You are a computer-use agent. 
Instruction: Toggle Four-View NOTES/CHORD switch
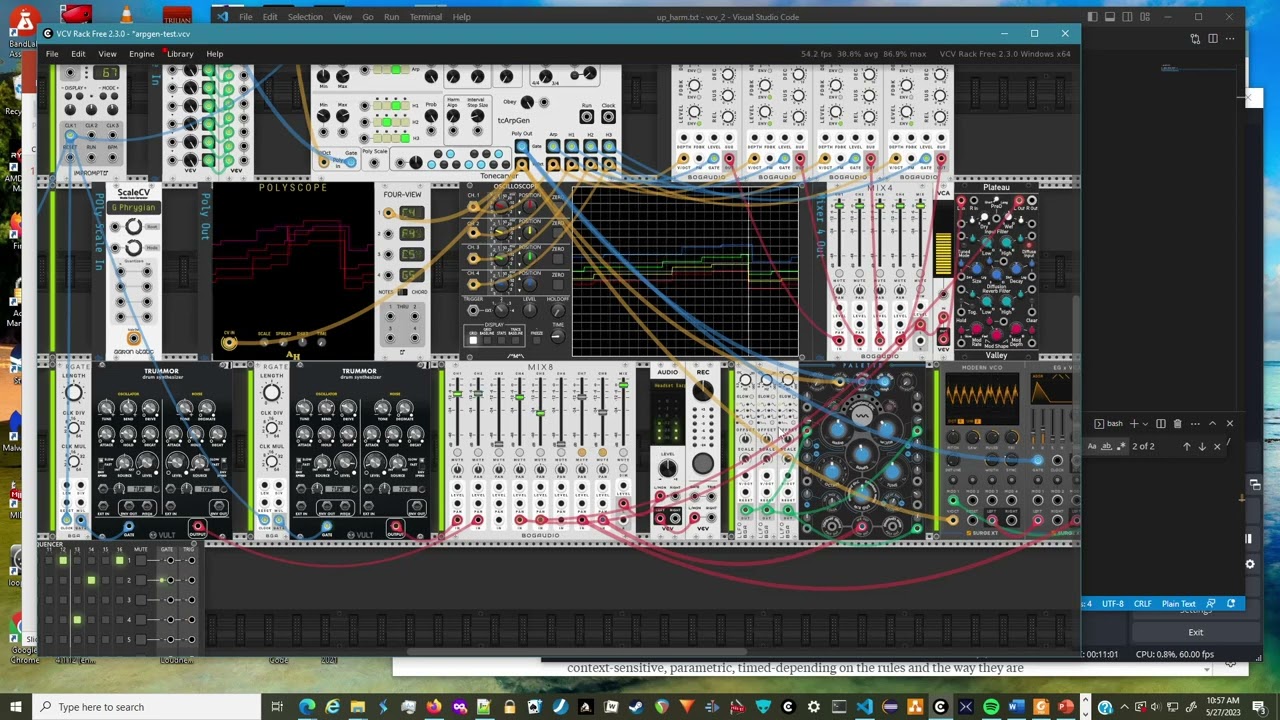[x=402, y=292]
